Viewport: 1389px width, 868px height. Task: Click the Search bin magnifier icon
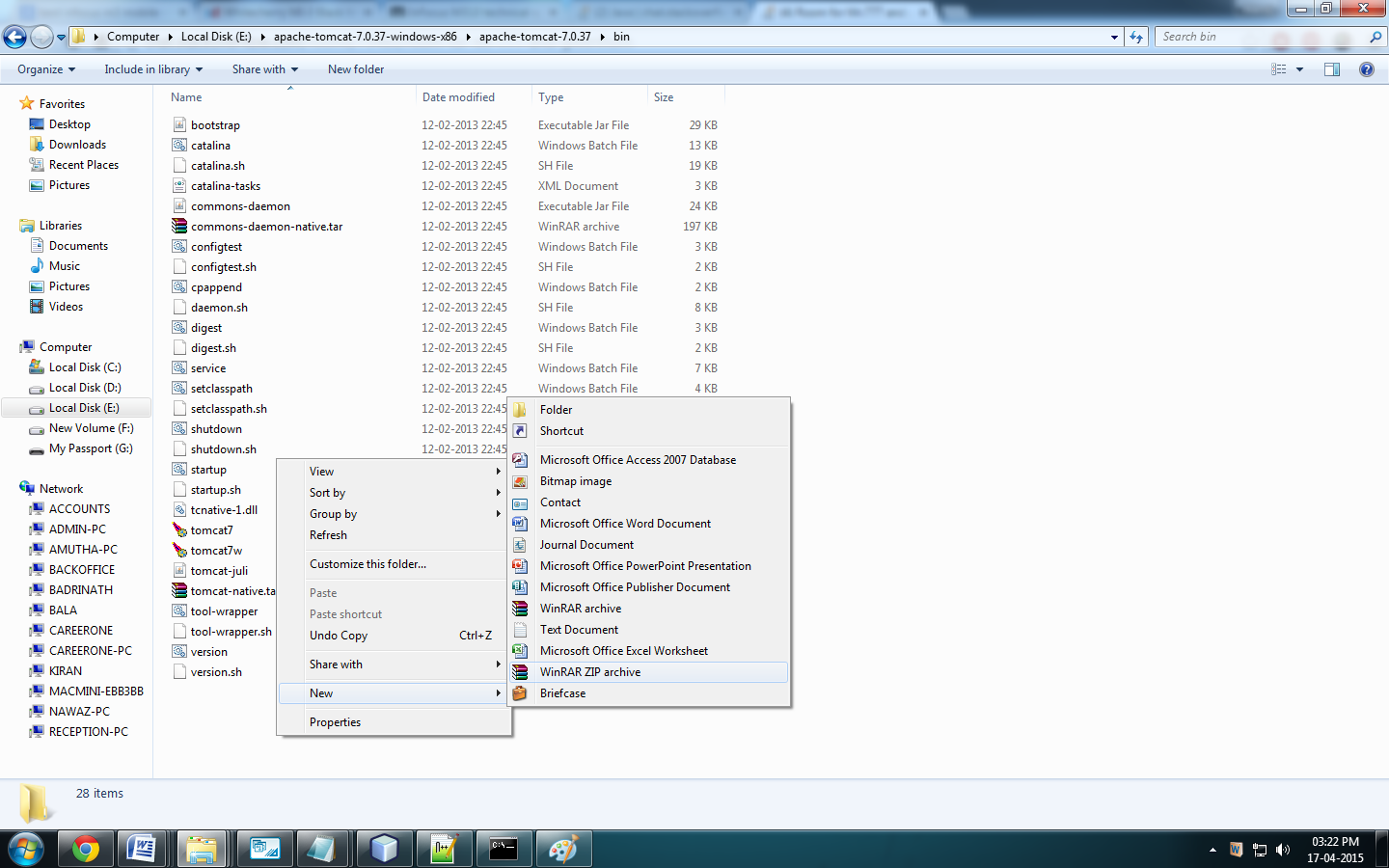(x=1375, y=37)
